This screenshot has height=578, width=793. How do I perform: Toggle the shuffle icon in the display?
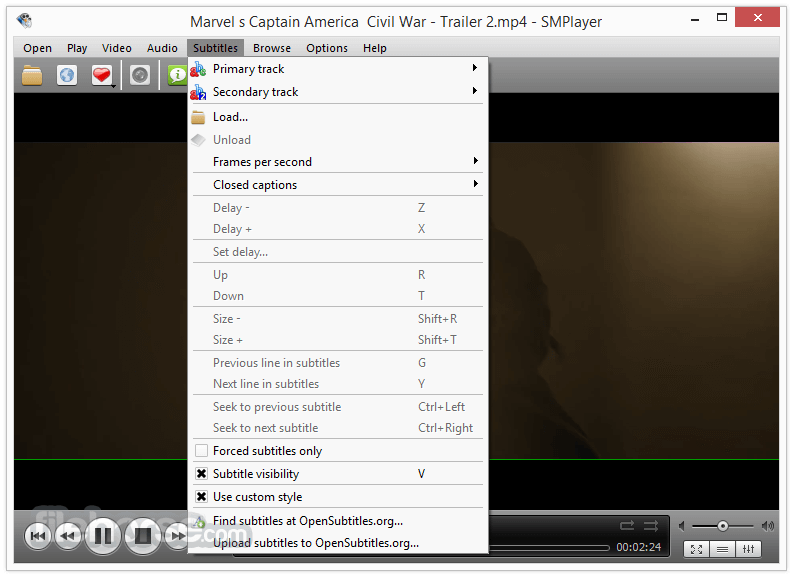click(x=651, y=526)
